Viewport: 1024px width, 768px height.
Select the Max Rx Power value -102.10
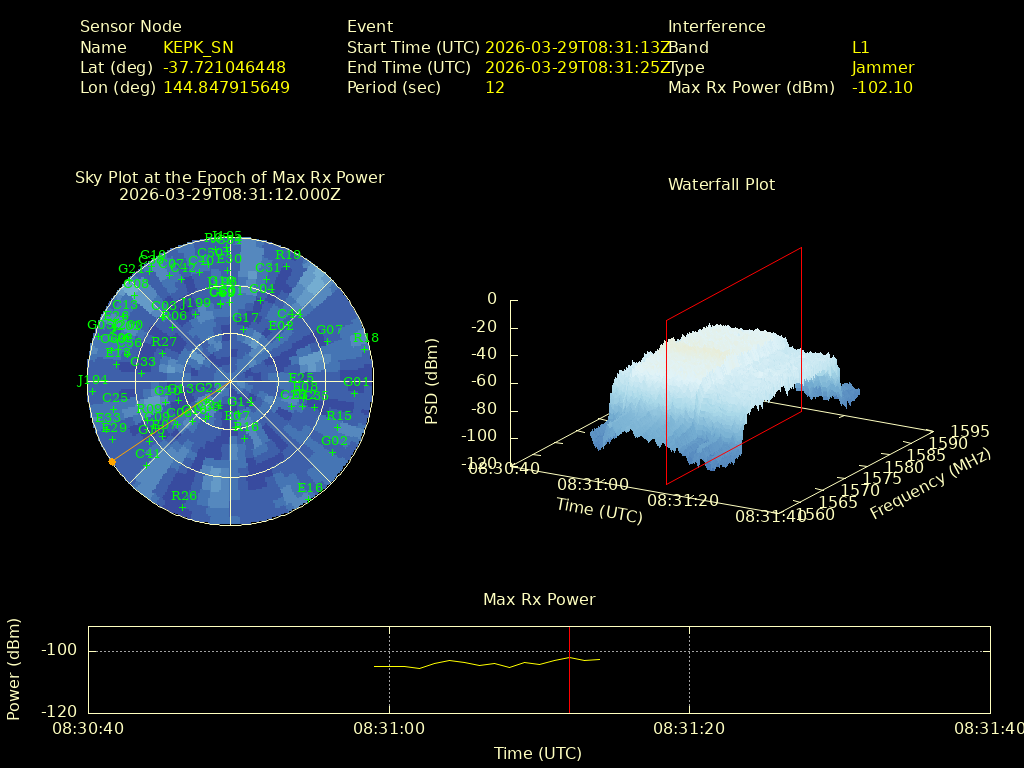click(882, 87)
